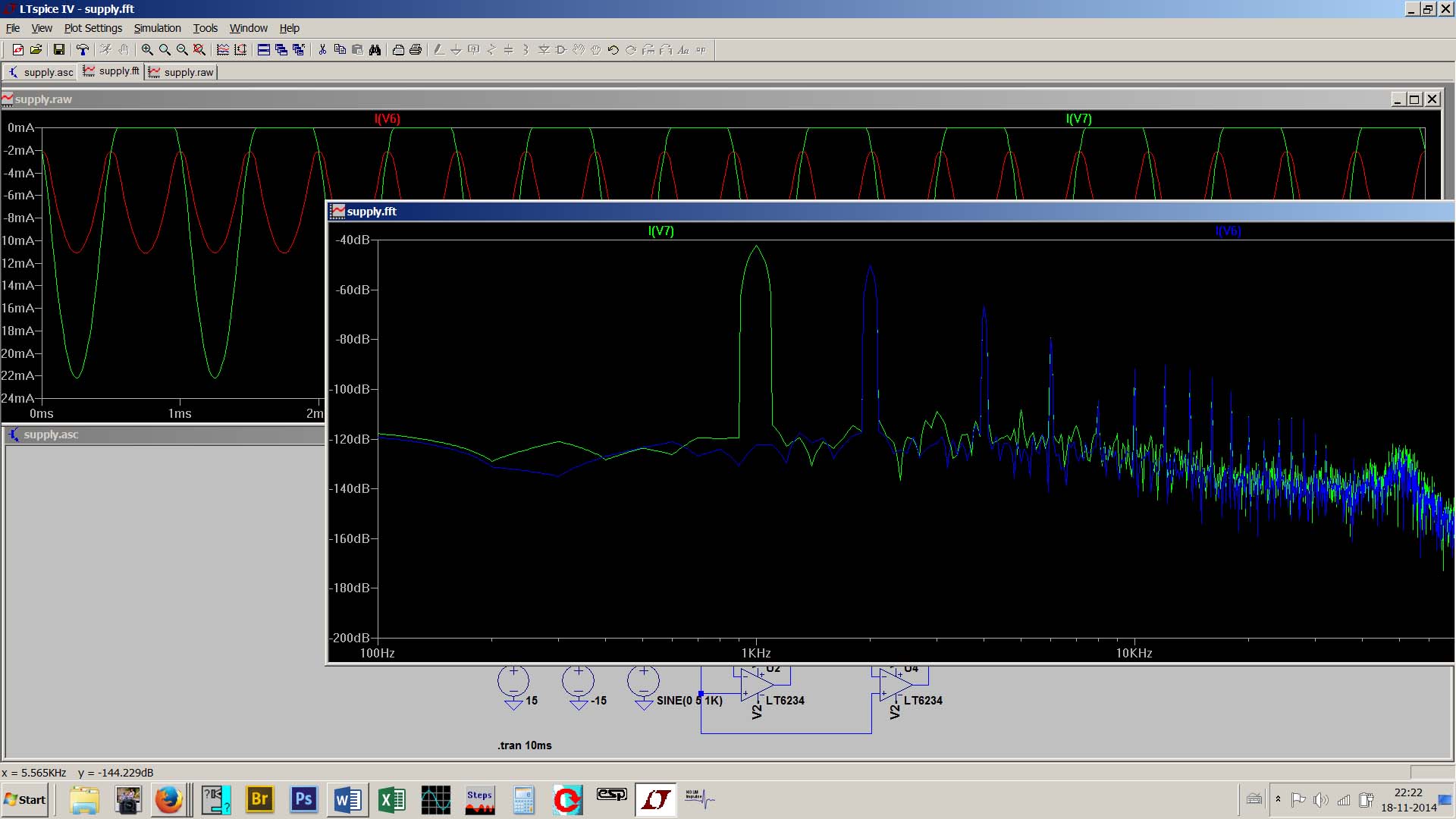Select the Place Resistor tool

pos(491,50)
